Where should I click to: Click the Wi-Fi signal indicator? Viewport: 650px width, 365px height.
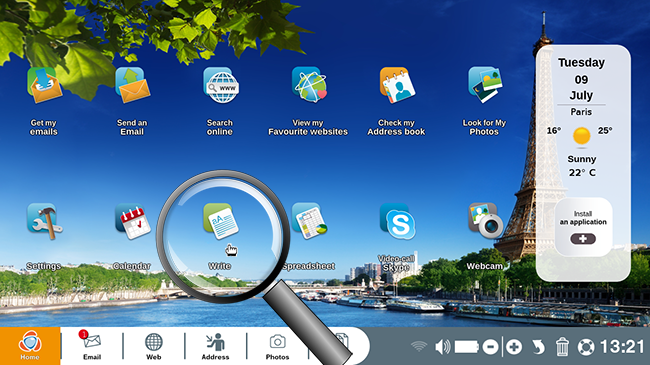[x=419, y=347]
